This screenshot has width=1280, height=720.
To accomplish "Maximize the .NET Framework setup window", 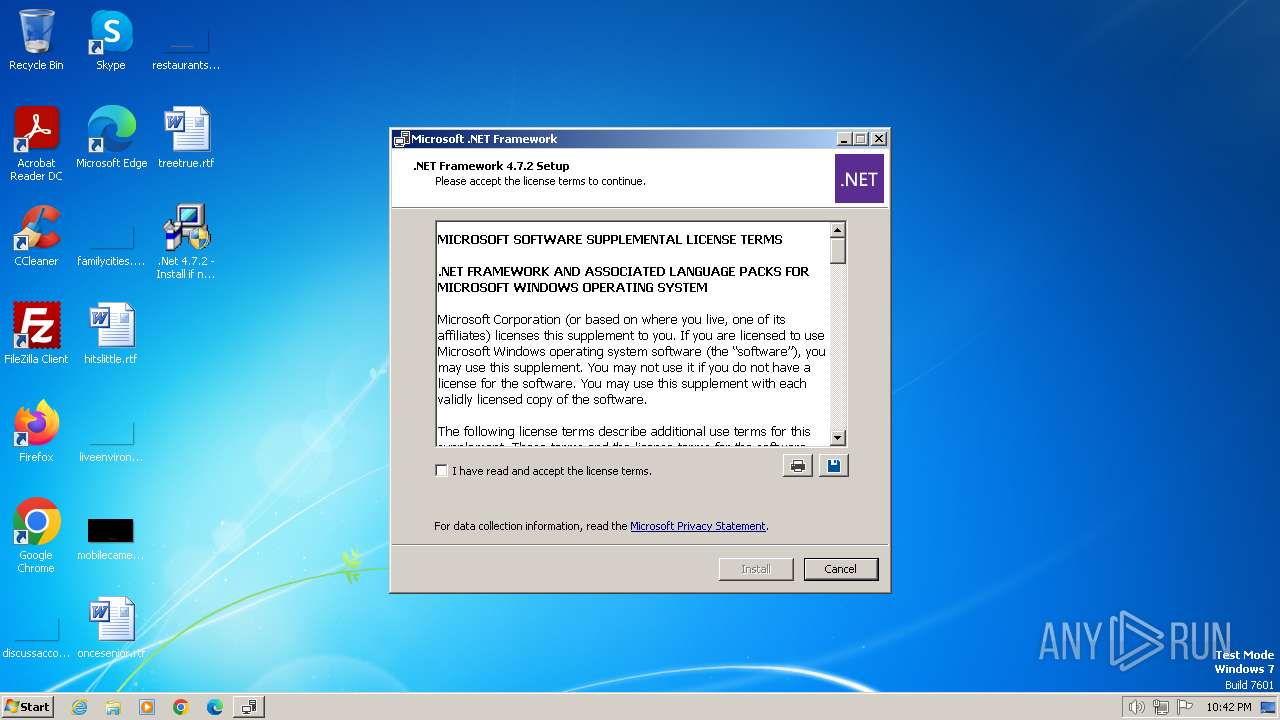I will pyautogui.click(x=861, y=139).
